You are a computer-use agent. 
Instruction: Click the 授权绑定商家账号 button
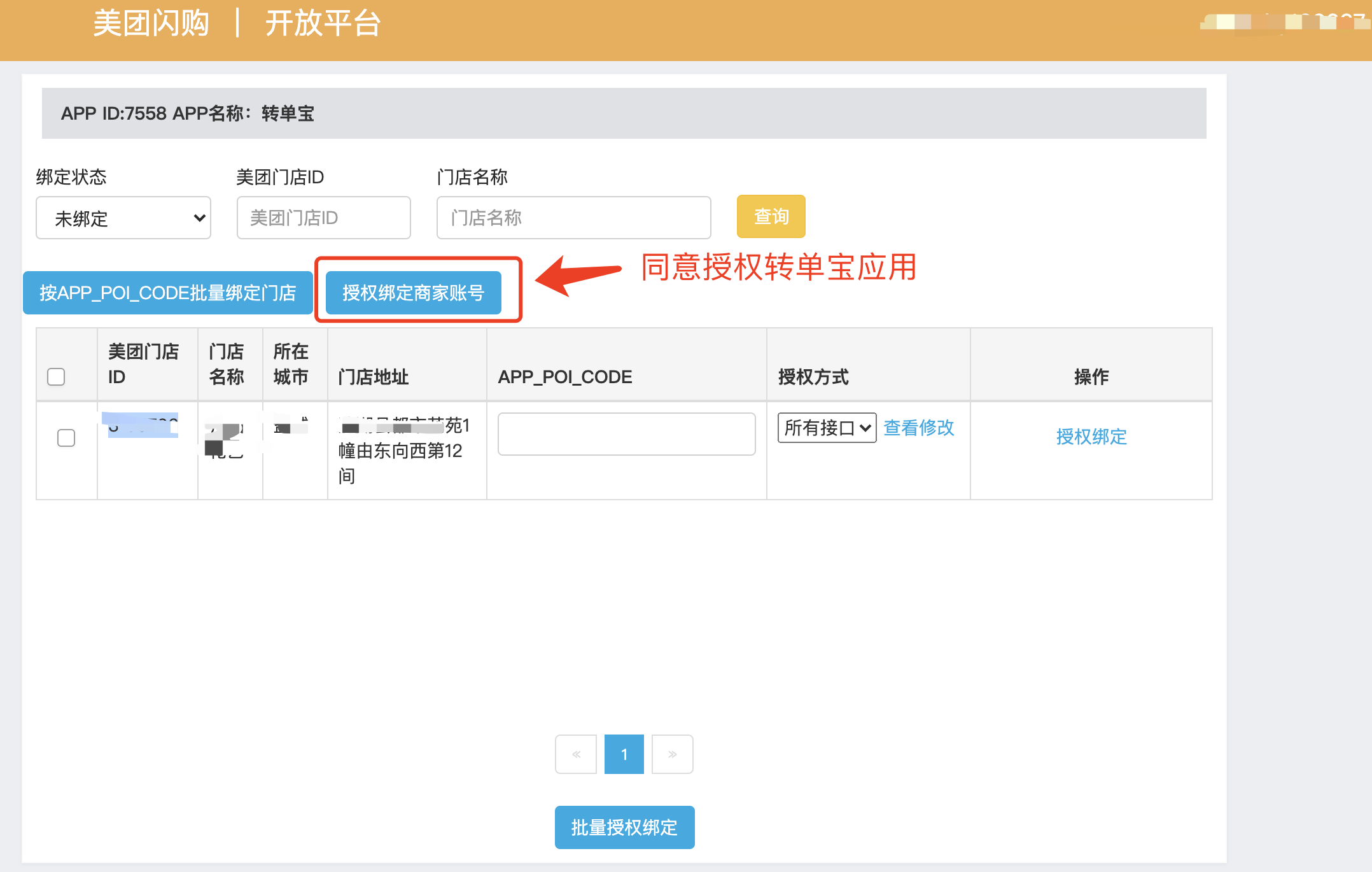pyautogui.click(x=414, y=293)
